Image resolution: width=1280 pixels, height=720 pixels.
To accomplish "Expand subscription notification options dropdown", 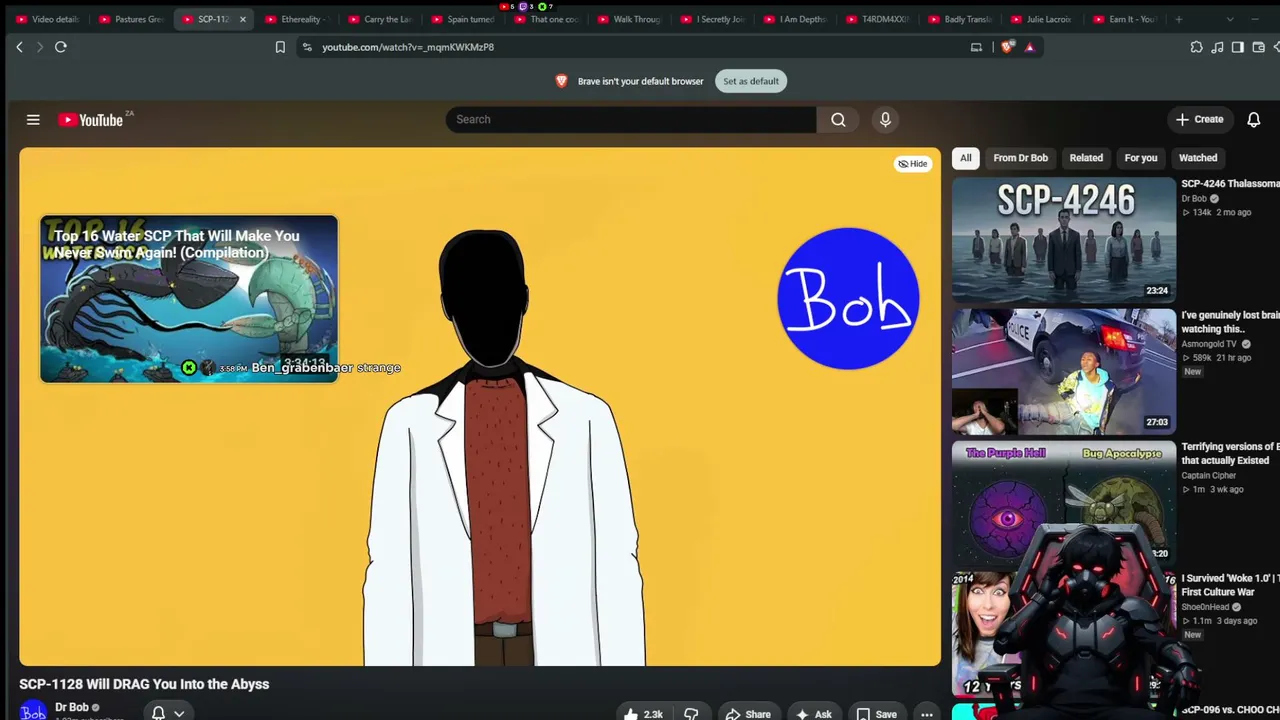I will click(168, 713).
